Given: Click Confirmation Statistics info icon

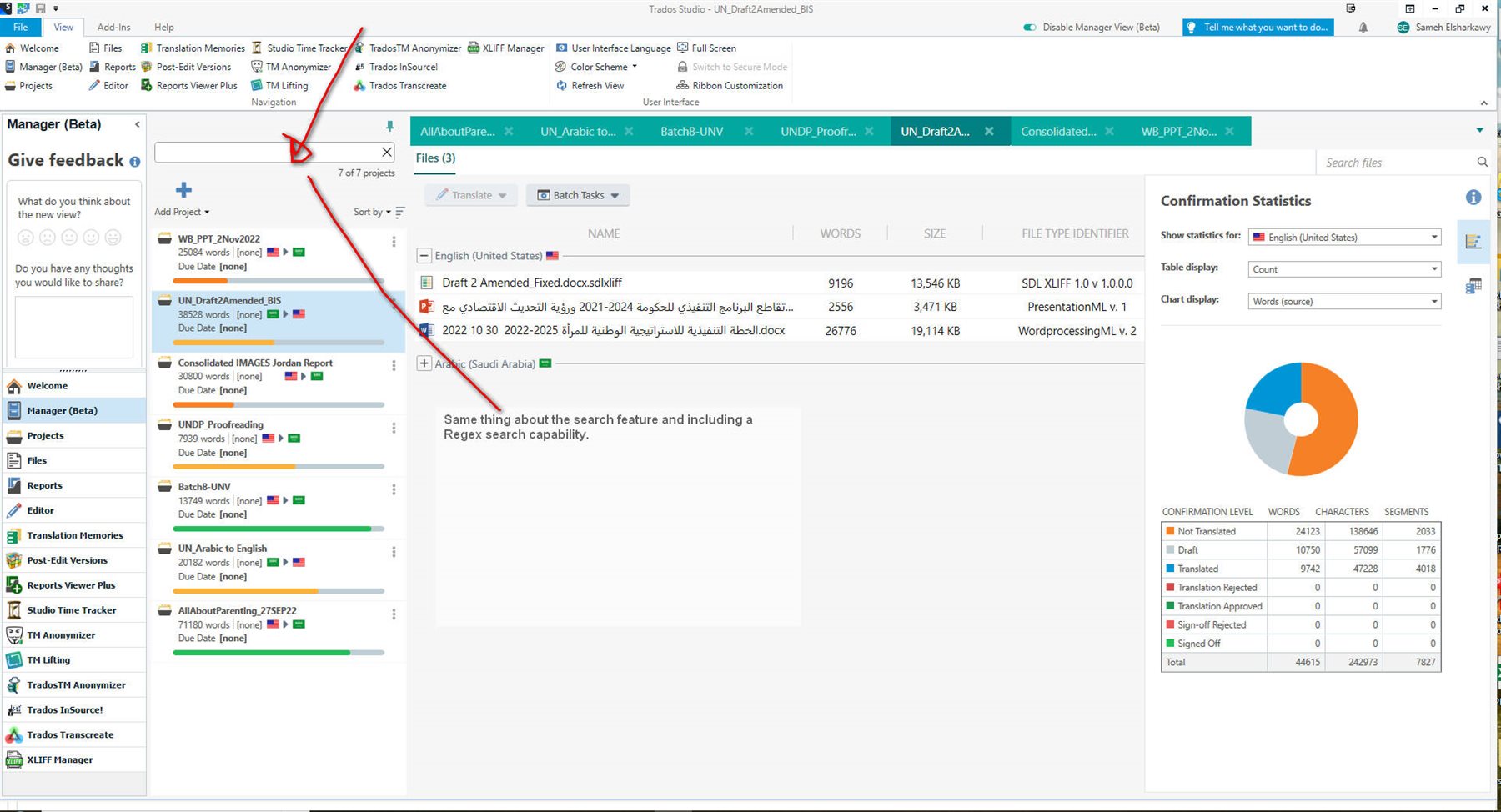Looking at the screenshot, I should (x=1473, y=198).
